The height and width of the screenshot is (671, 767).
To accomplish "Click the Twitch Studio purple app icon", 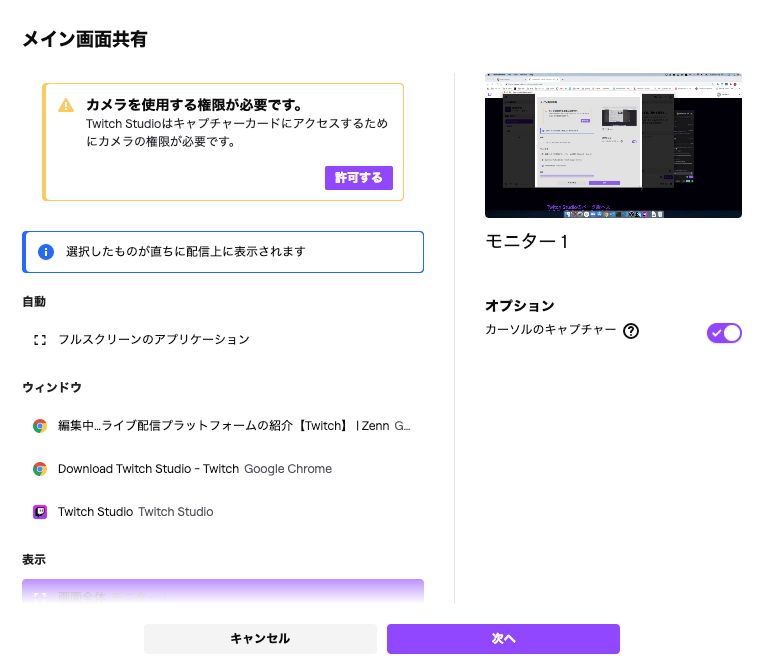I will (x=40, y=512).
